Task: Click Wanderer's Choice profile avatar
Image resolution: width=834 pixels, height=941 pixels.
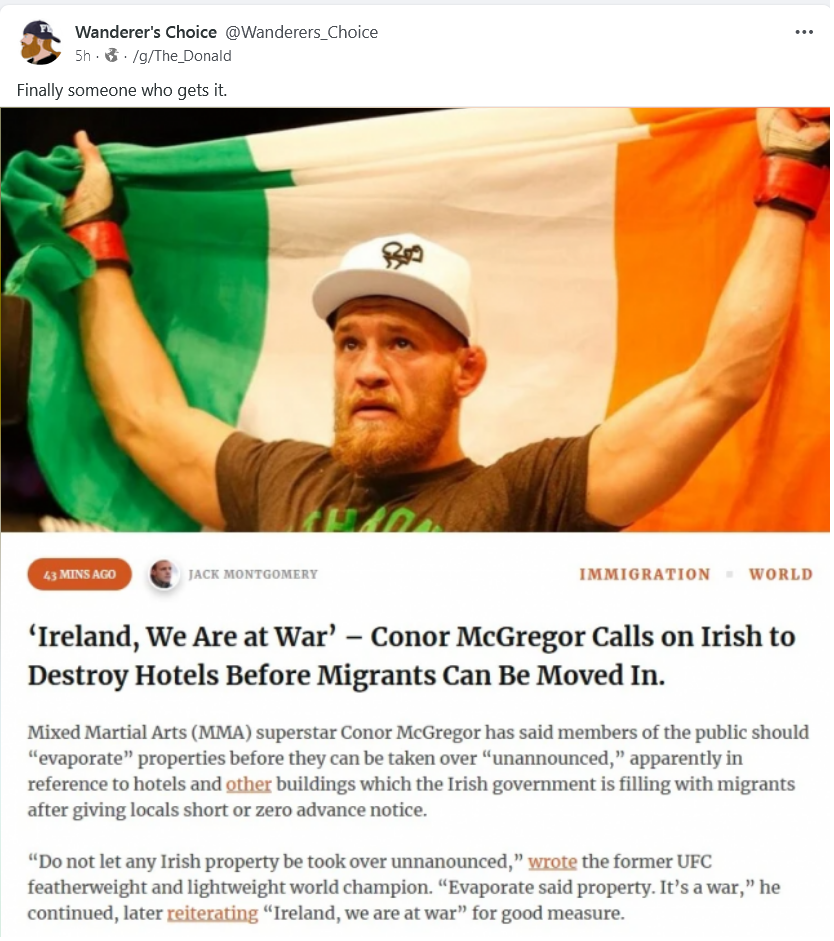Action: click(40, 42)
